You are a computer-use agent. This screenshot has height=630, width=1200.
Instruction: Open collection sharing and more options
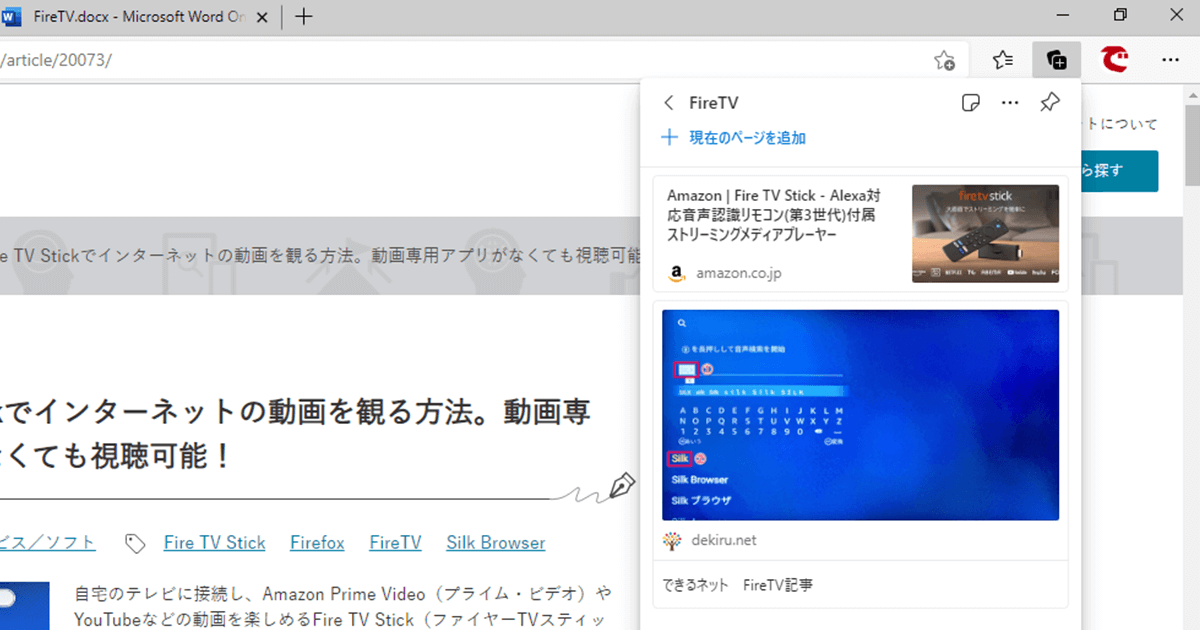coord(1010,103)
